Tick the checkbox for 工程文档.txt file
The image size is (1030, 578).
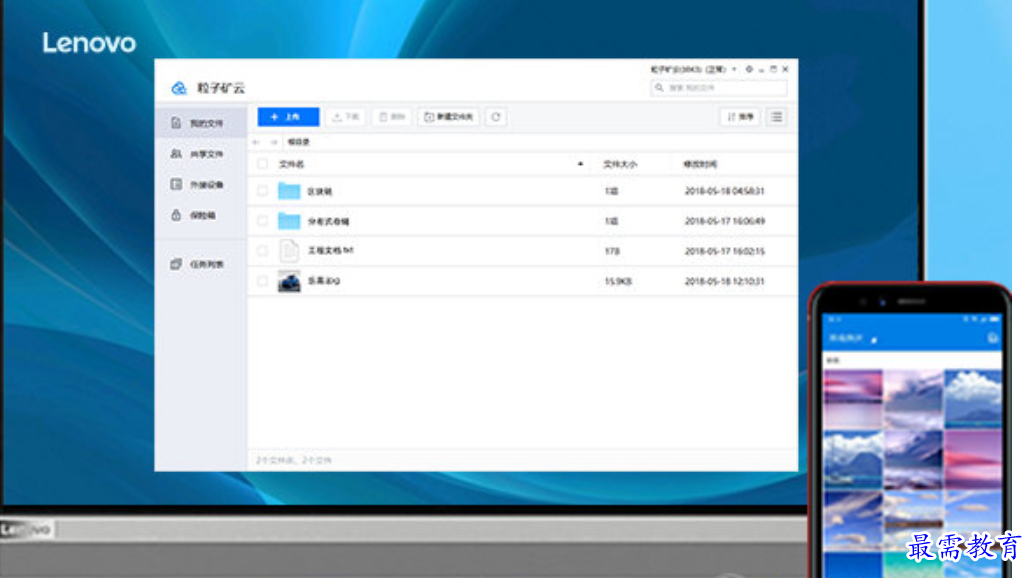coord(263,251)
